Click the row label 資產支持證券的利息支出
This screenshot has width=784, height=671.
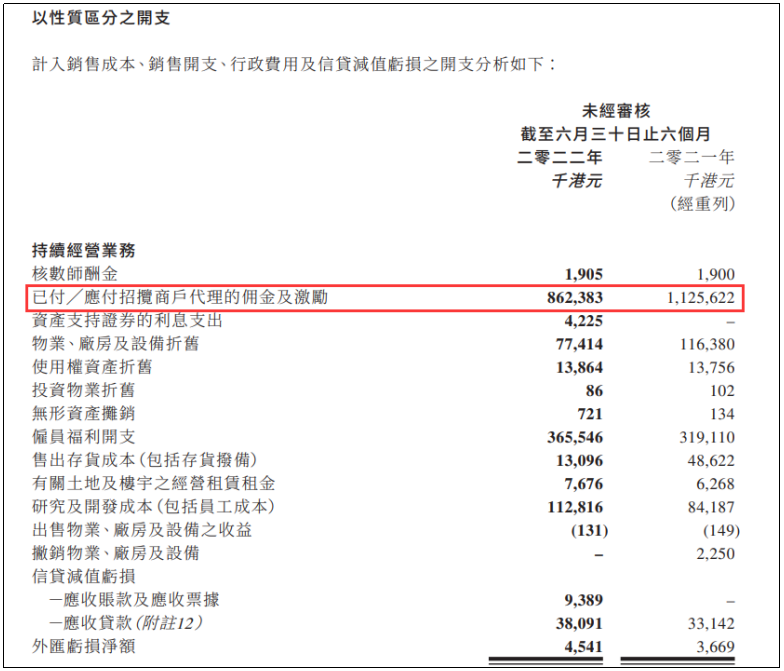click(x=127, y=320)
